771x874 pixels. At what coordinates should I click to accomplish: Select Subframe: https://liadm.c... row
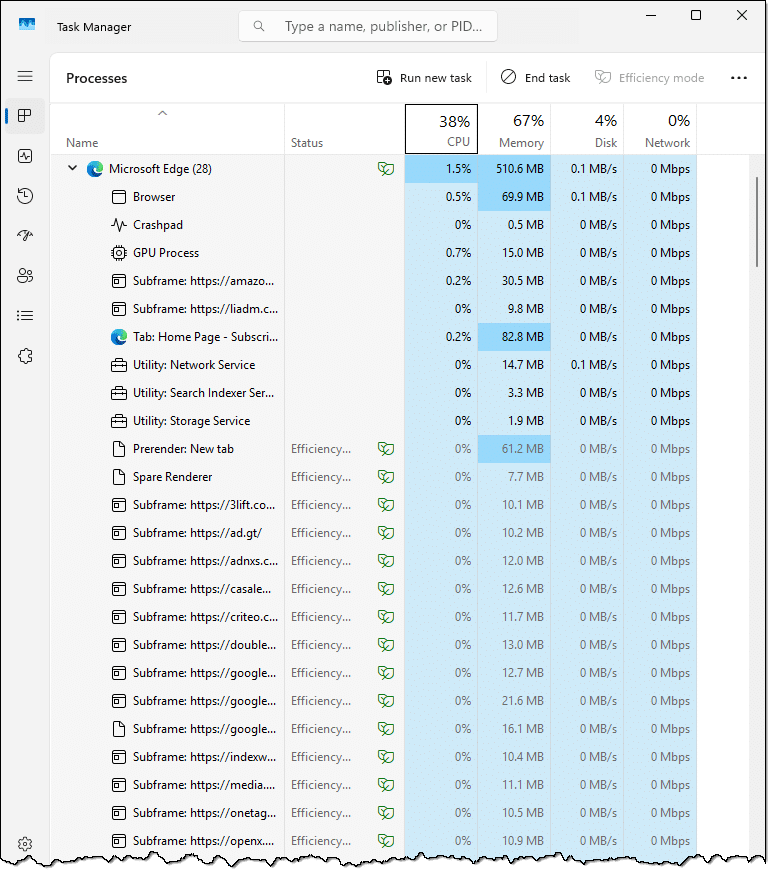[374, 309]
